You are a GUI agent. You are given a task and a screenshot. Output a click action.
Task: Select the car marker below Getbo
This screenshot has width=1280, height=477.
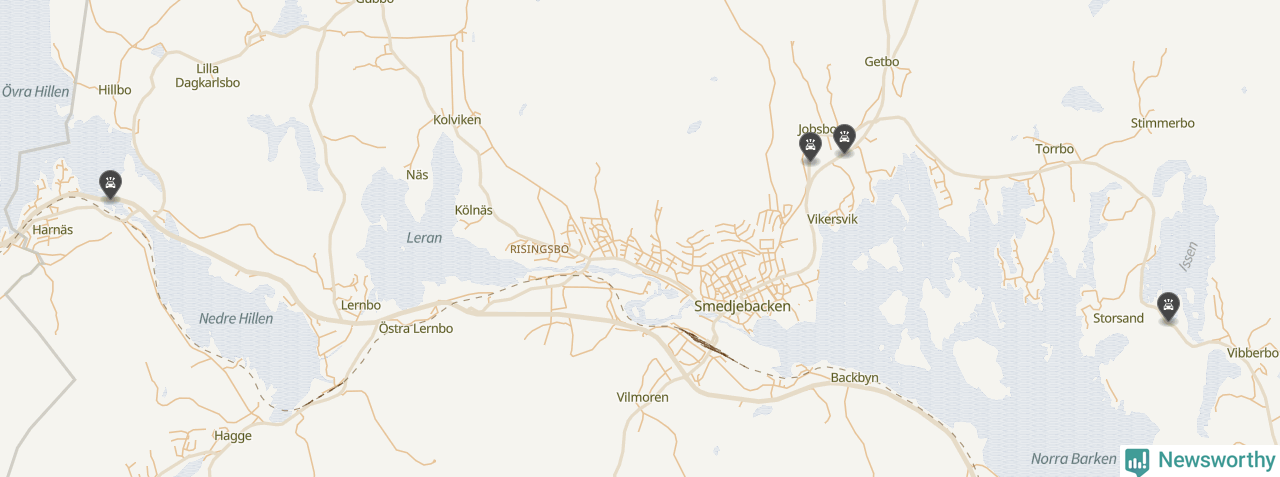tap(845, 138)
